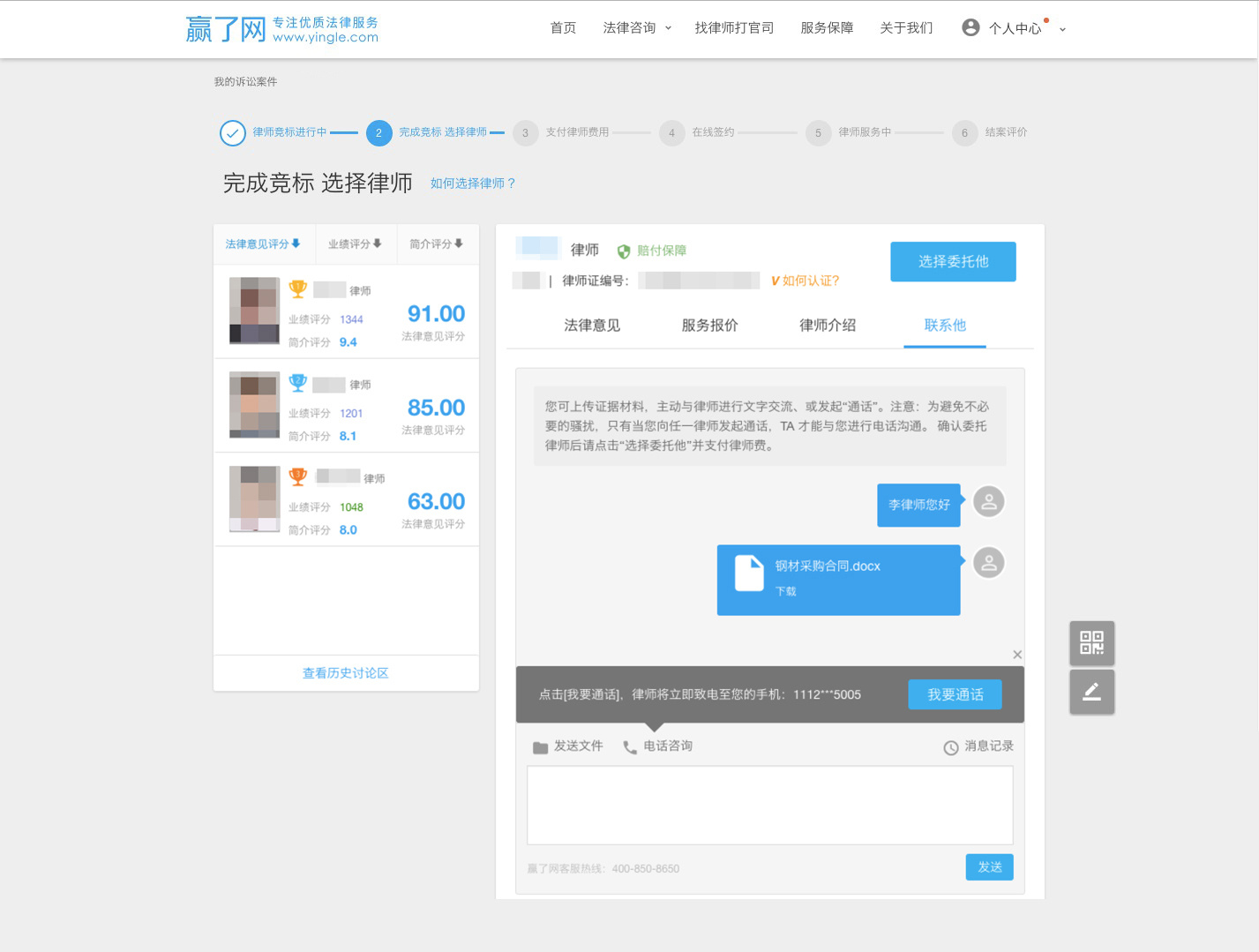Click the 简介评分 value 9.4
The image size is (1259, 952).
348,342
